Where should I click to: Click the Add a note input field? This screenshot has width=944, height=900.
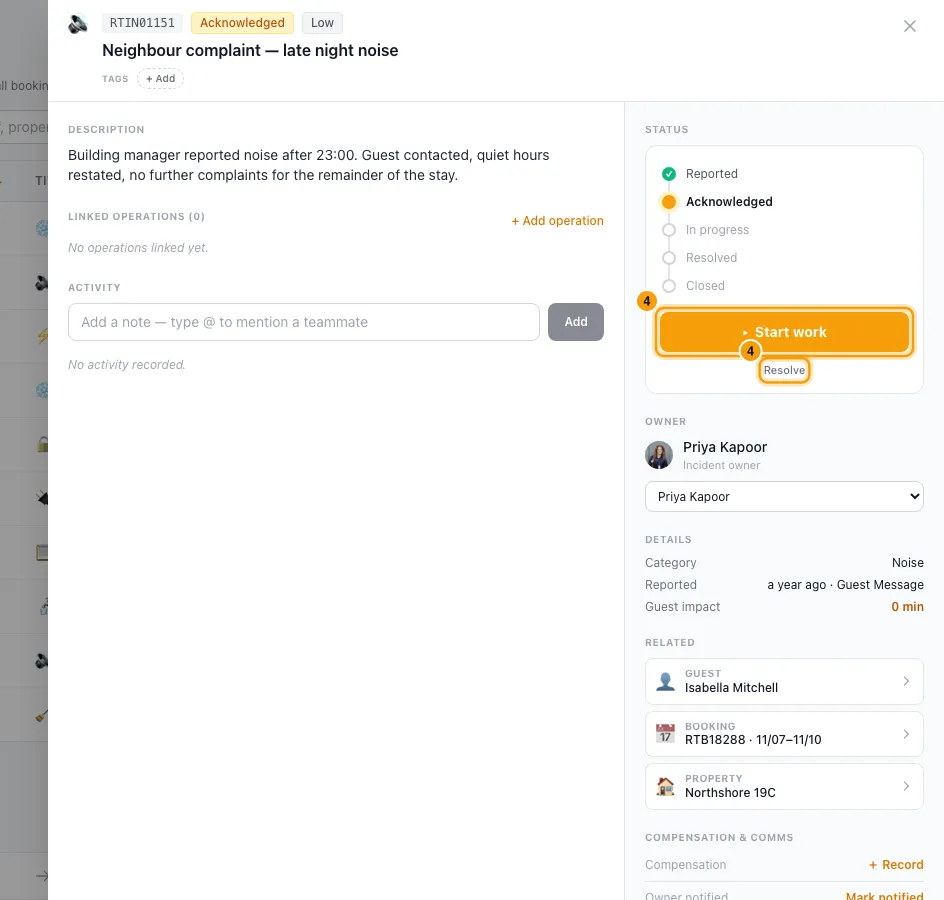pos(303,322)
